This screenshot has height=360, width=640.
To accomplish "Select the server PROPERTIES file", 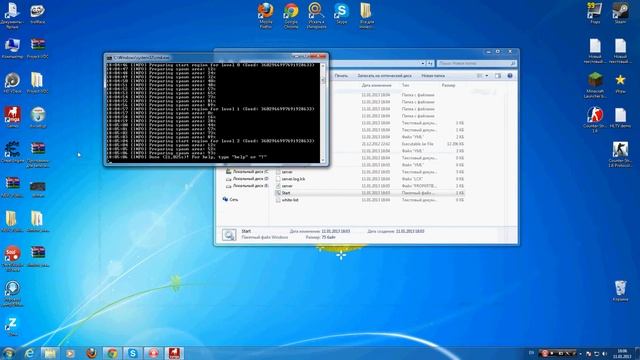I will (369, 186).
